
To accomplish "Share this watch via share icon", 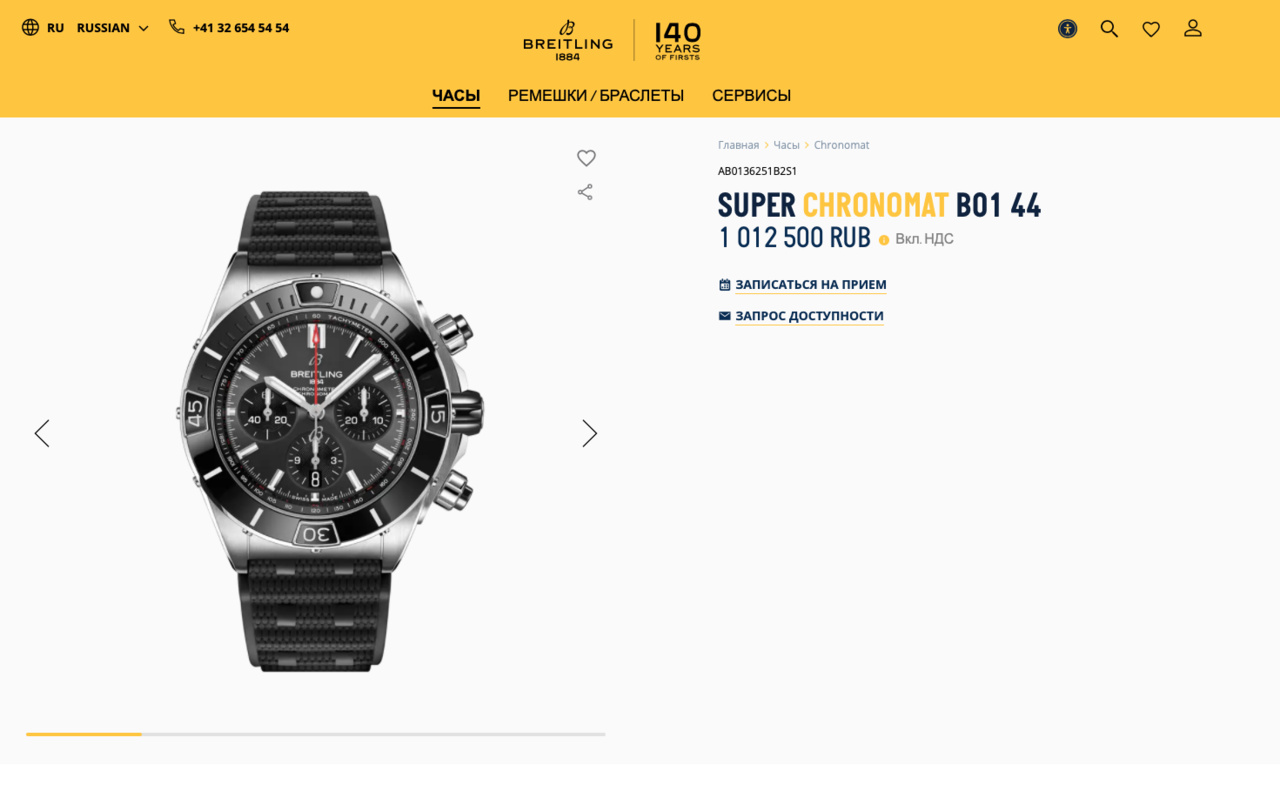I will coord(585,192).
